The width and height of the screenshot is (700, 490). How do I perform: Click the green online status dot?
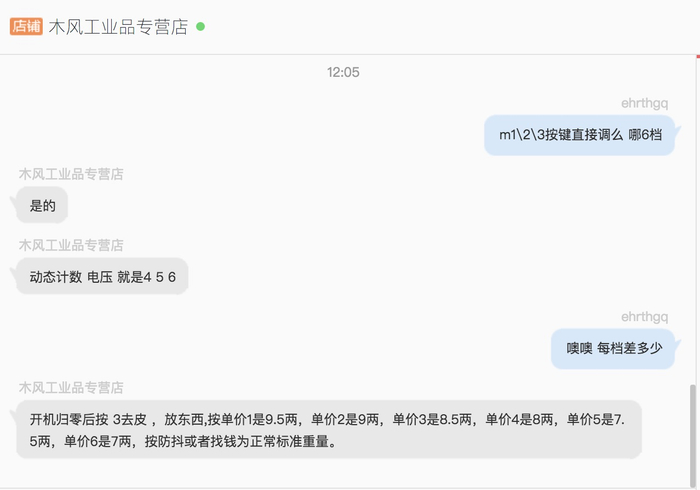coord(200,27)
